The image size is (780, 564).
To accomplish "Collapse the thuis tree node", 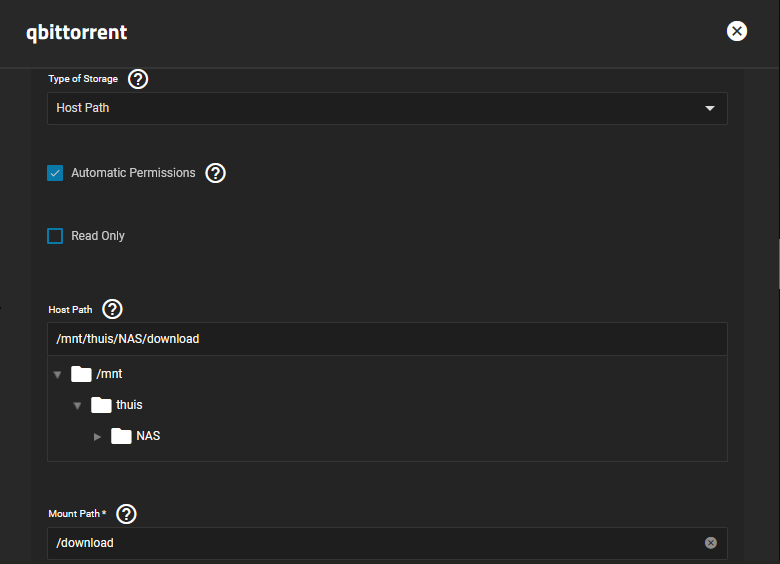I will coord(78,406).
